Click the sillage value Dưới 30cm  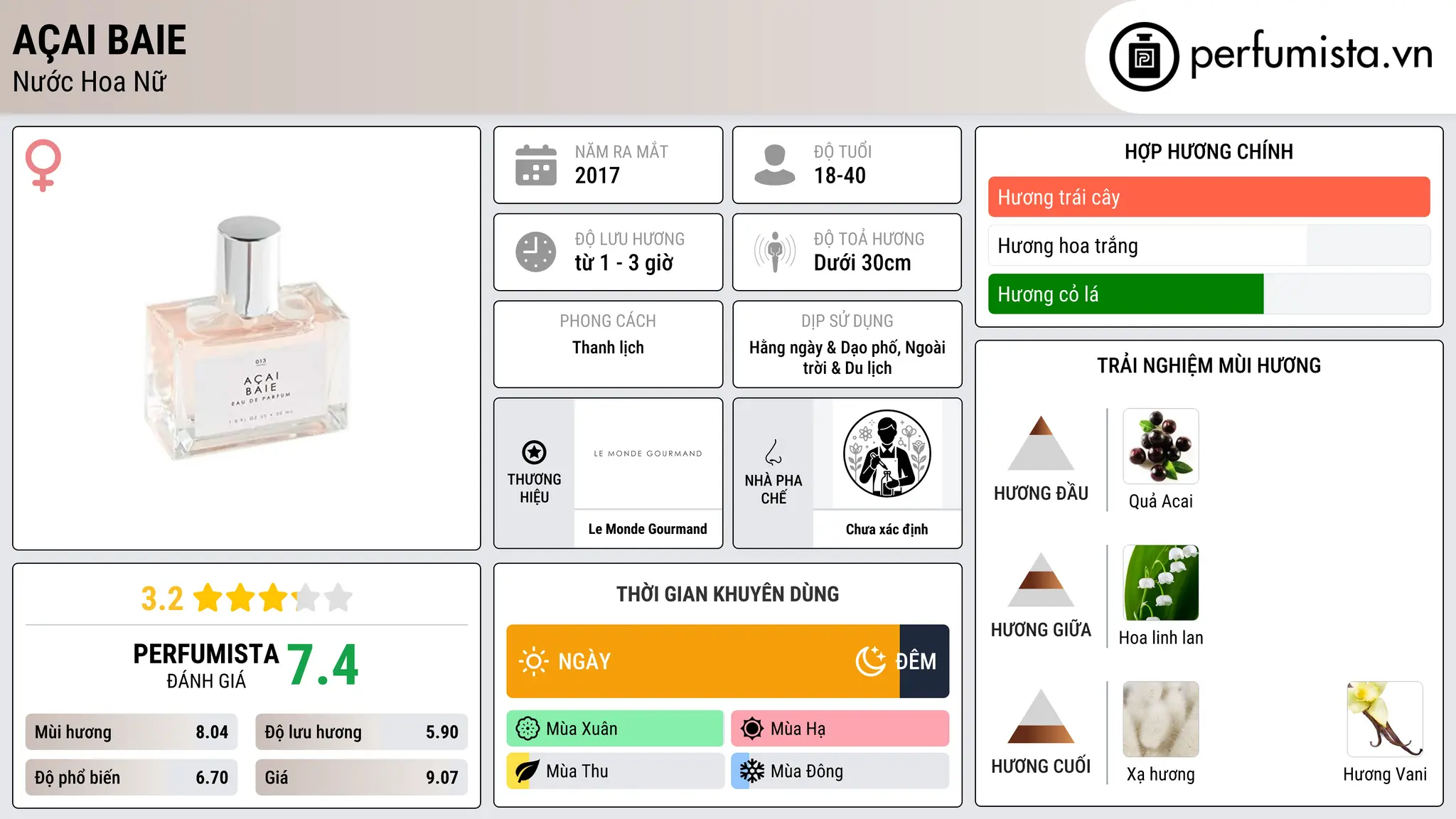(x=862, y=263)
